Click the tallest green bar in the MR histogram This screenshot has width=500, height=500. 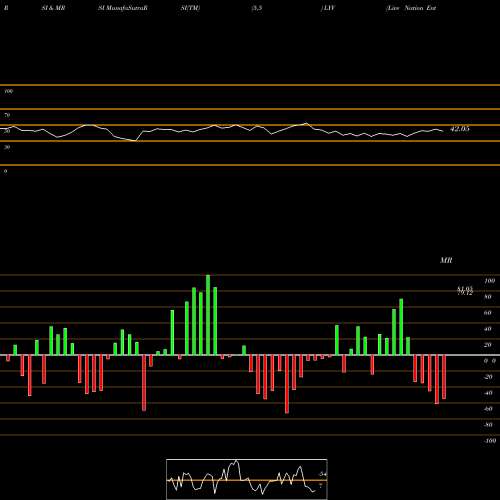pos(208,315)
